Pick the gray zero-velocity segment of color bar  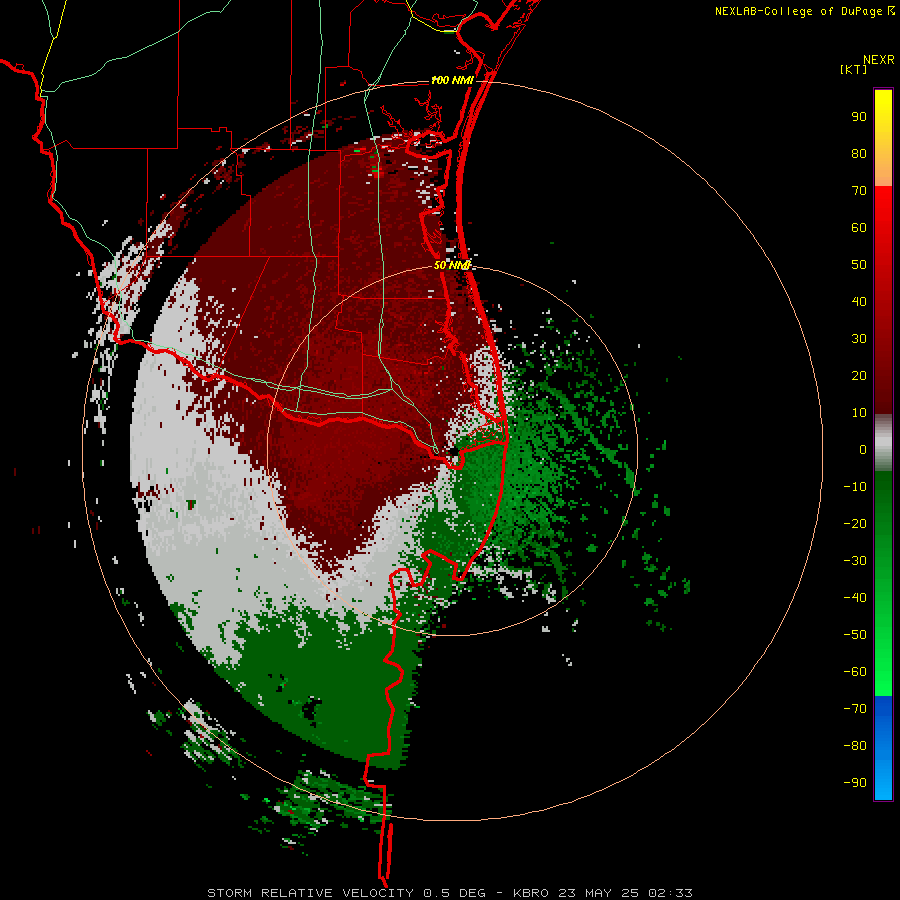coord(883,443)
